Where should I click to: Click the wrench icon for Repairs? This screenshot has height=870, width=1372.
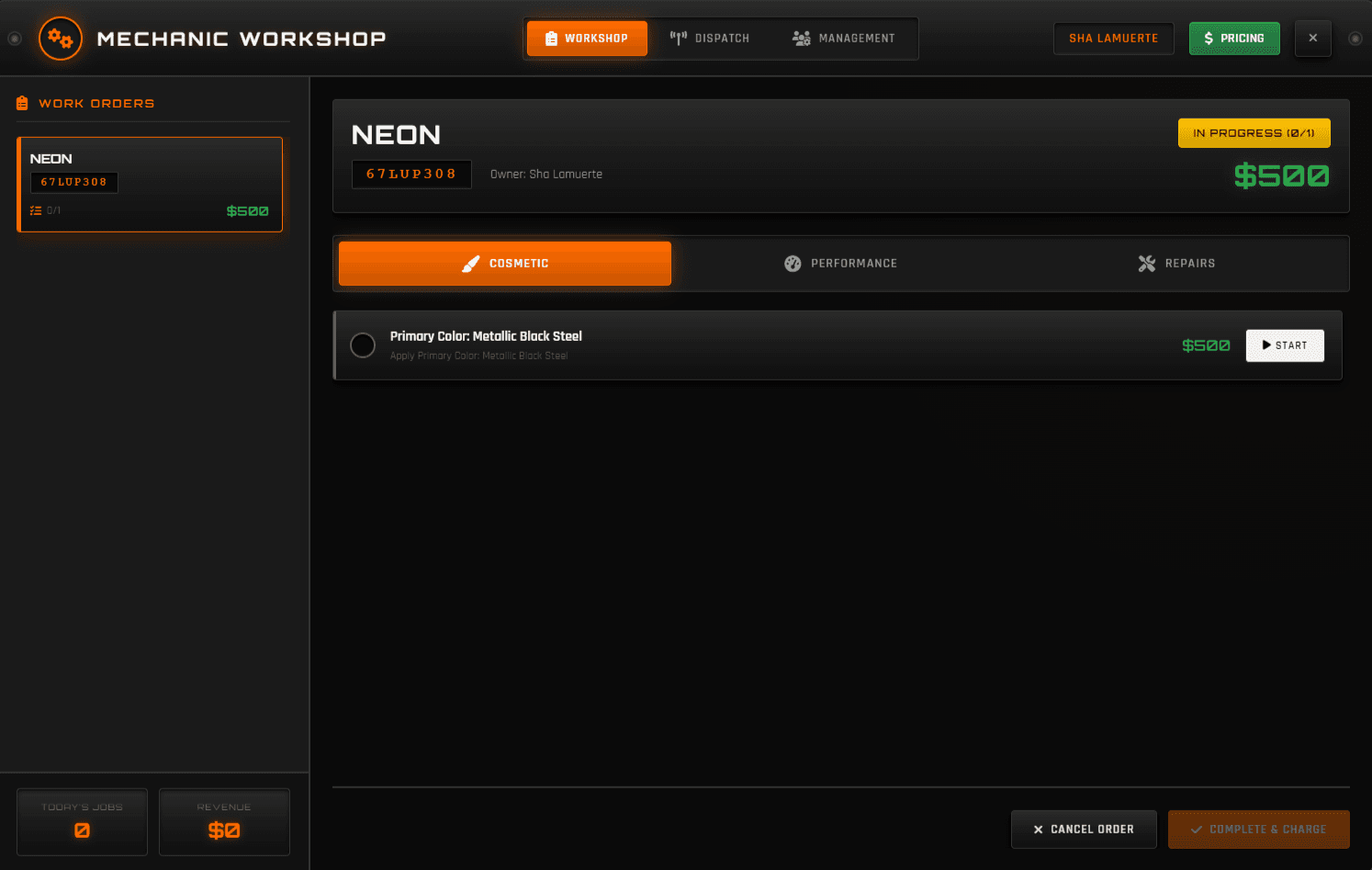[x=1146, y=264]
